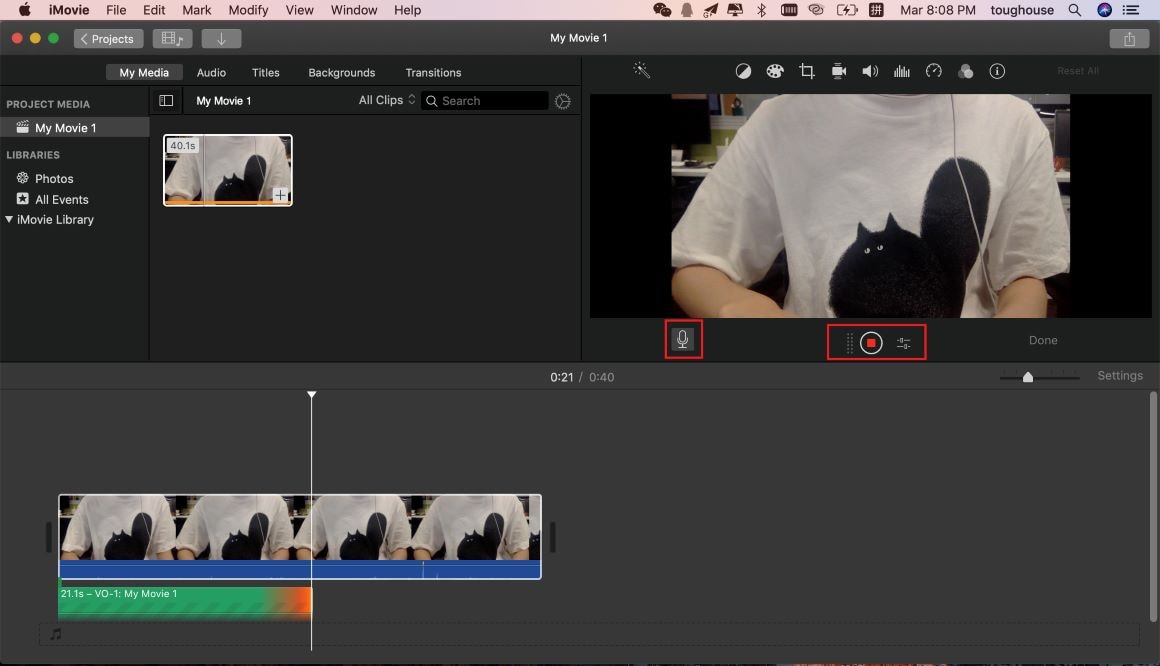
Task: Open WeChat in the menu bar
Action: [662, 10]
